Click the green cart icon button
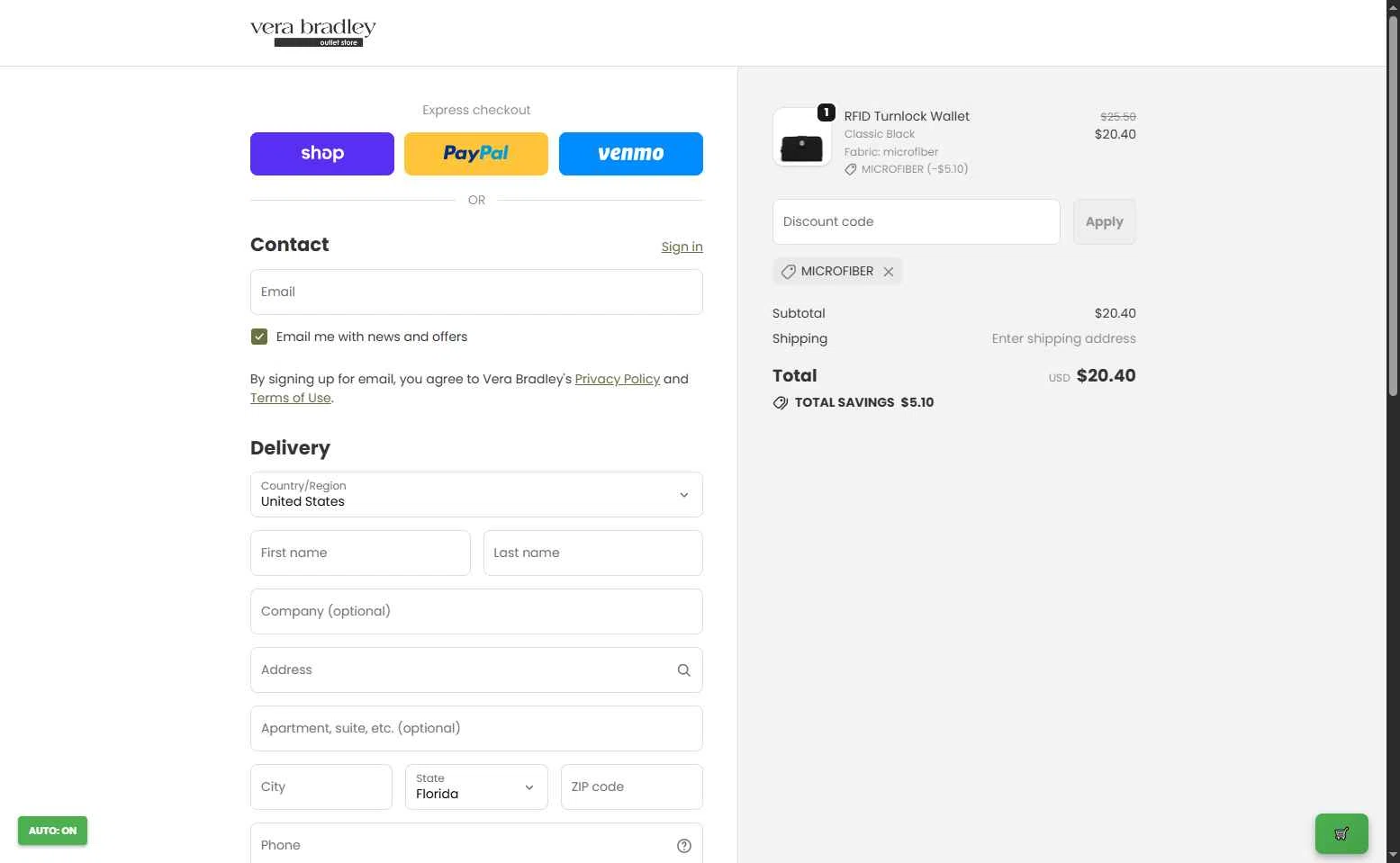This screenshot has width=1400, height=863. click(1341, 833)
